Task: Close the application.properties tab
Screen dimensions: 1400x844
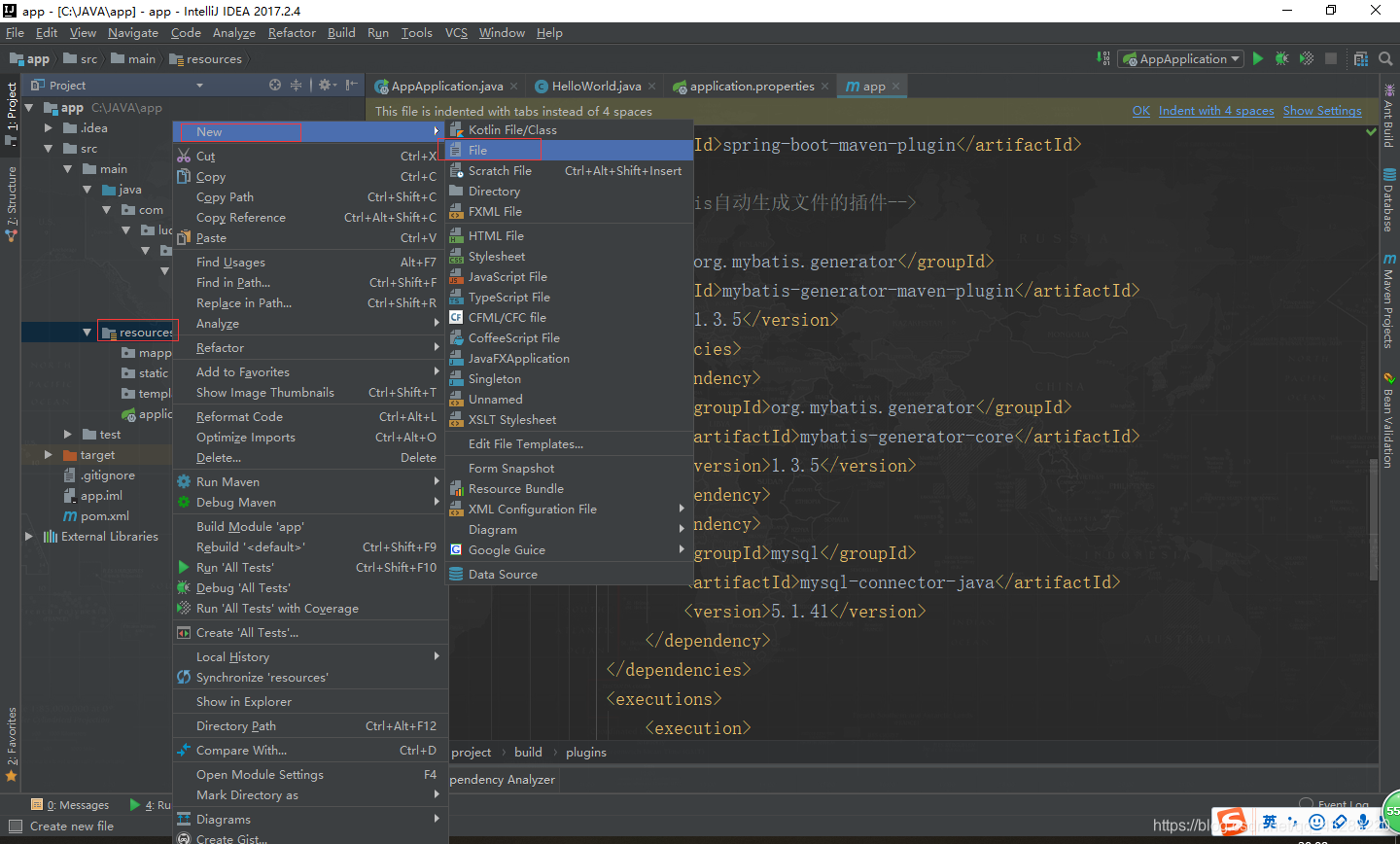Action: (824, 87)
